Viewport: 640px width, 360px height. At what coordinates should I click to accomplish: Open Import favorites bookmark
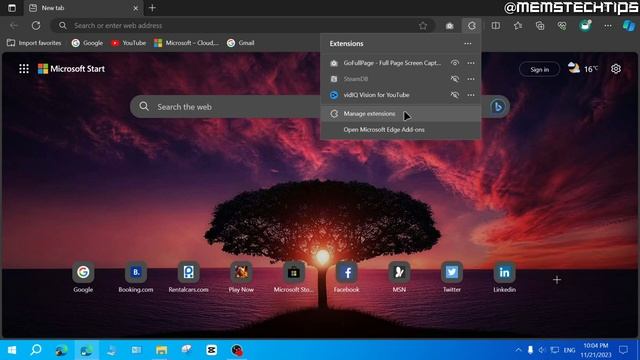34,43
